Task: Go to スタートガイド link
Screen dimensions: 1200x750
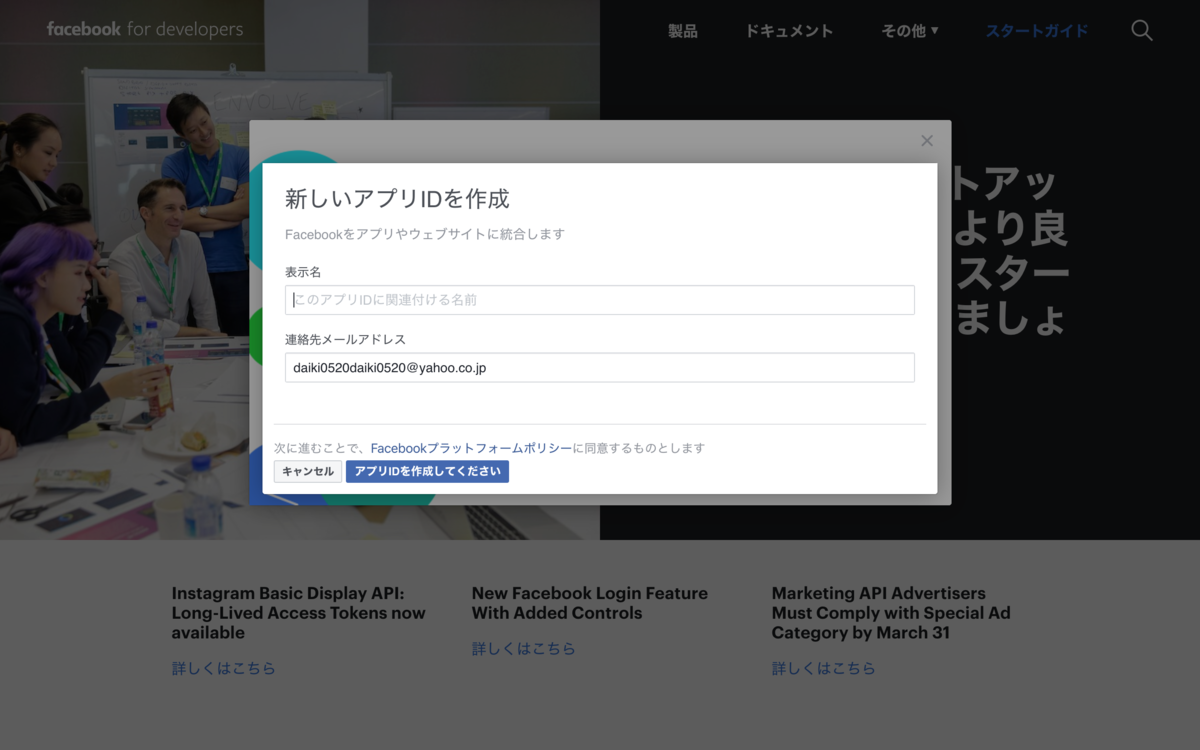Action: click(1037, 31)
